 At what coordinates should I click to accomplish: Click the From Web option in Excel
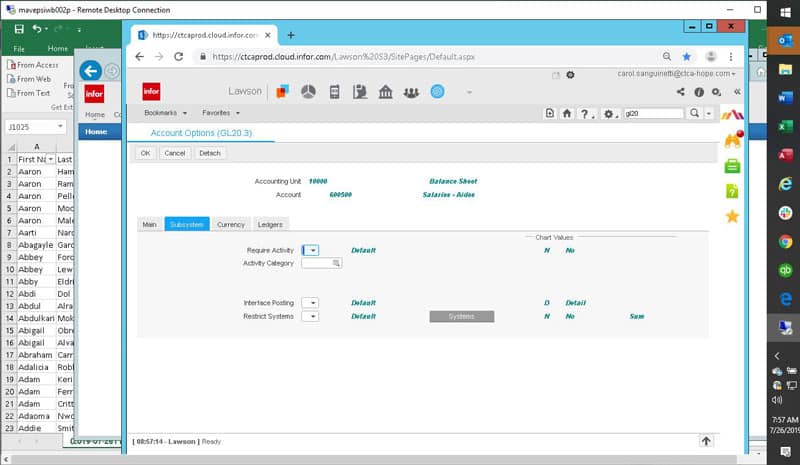(29, 79)
